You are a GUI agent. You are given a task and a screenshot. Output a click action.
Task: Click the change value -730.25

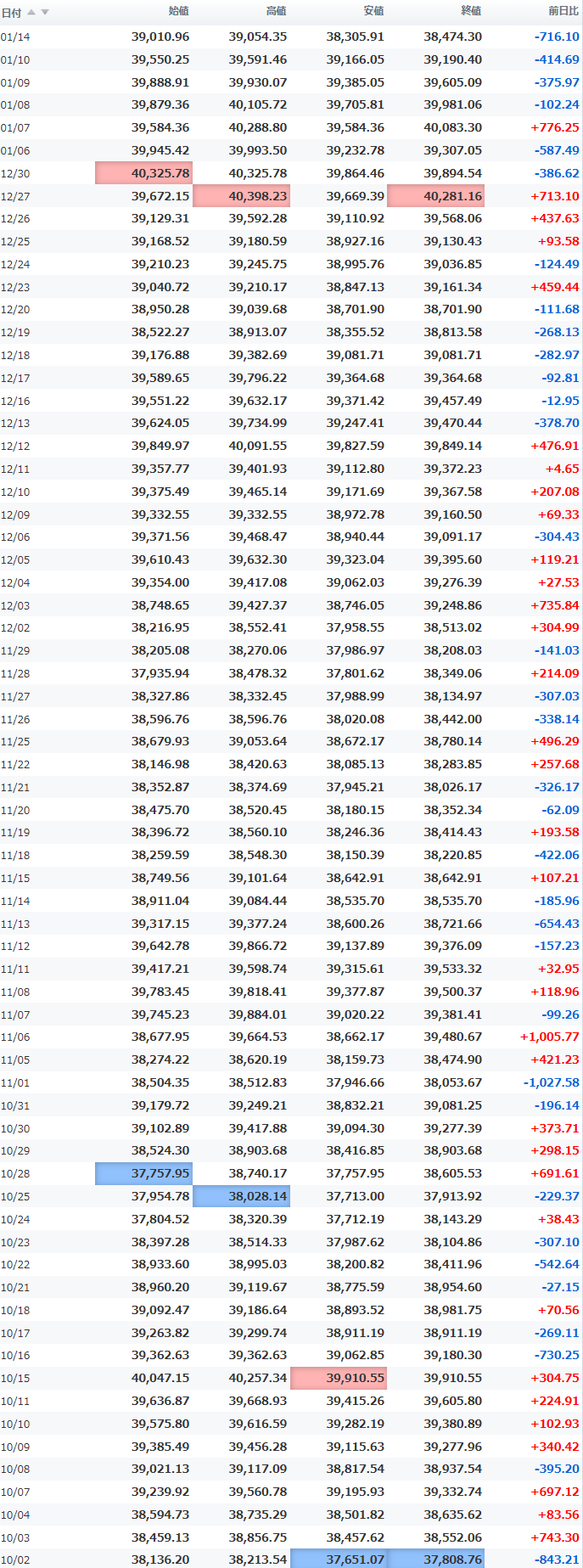pos(557,1355)
